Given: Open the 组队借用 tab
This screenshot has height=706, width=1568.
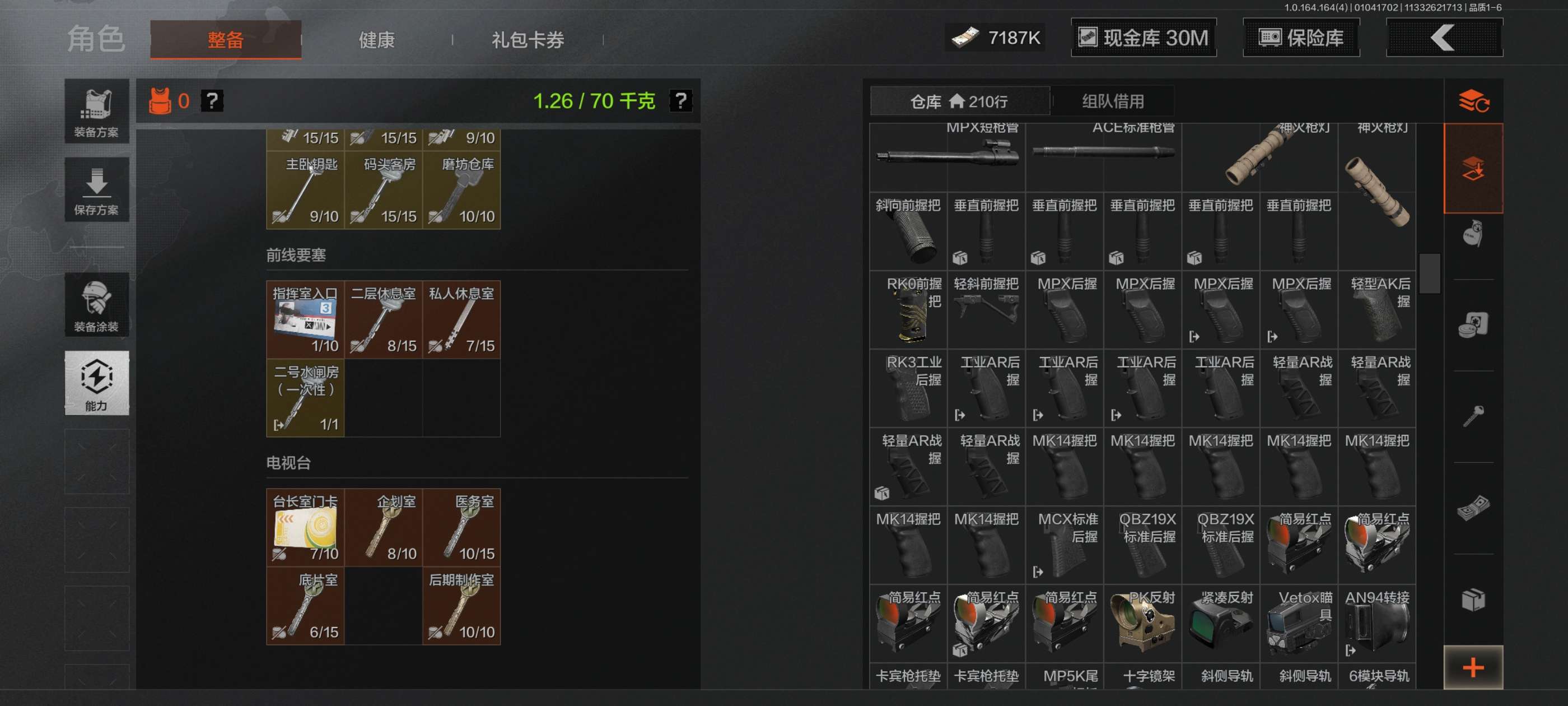Looking at the screenshot, I should pos(1113,101).
